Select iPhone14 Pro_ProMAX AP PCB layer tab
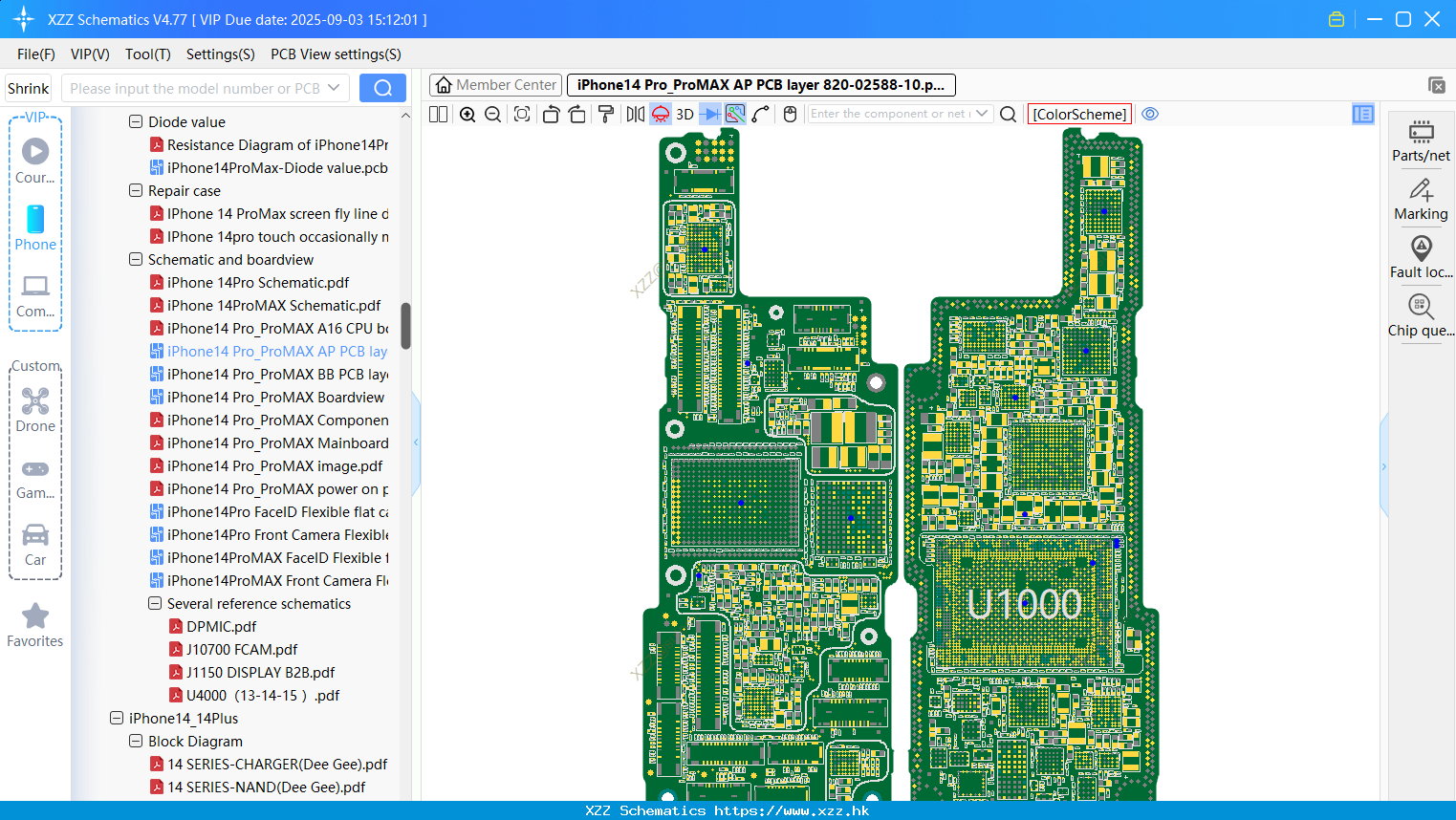Image resolution: width=1456 pixels, height=820 pixels. (761, 85)
